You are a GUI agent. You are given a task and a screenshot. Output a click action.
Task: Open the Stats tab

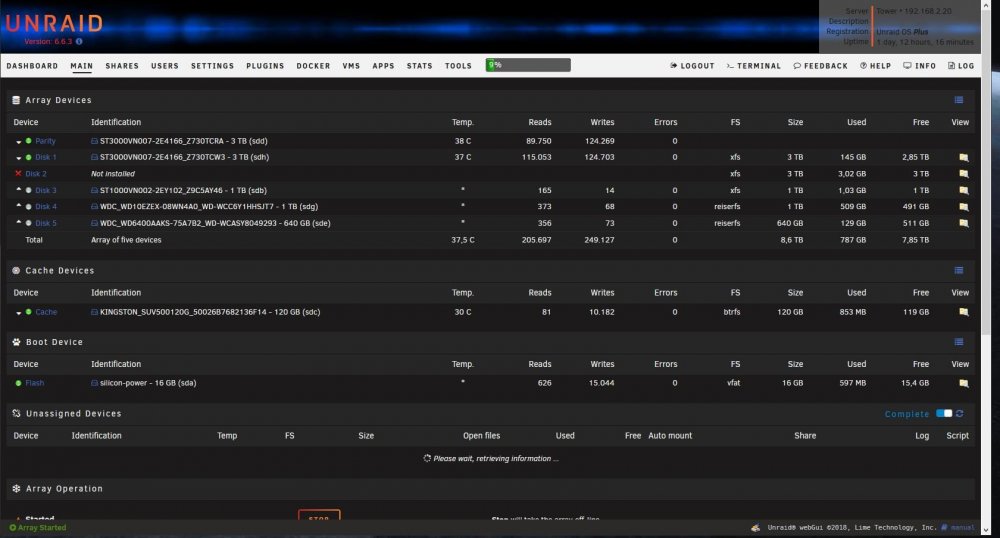[420, 66]
